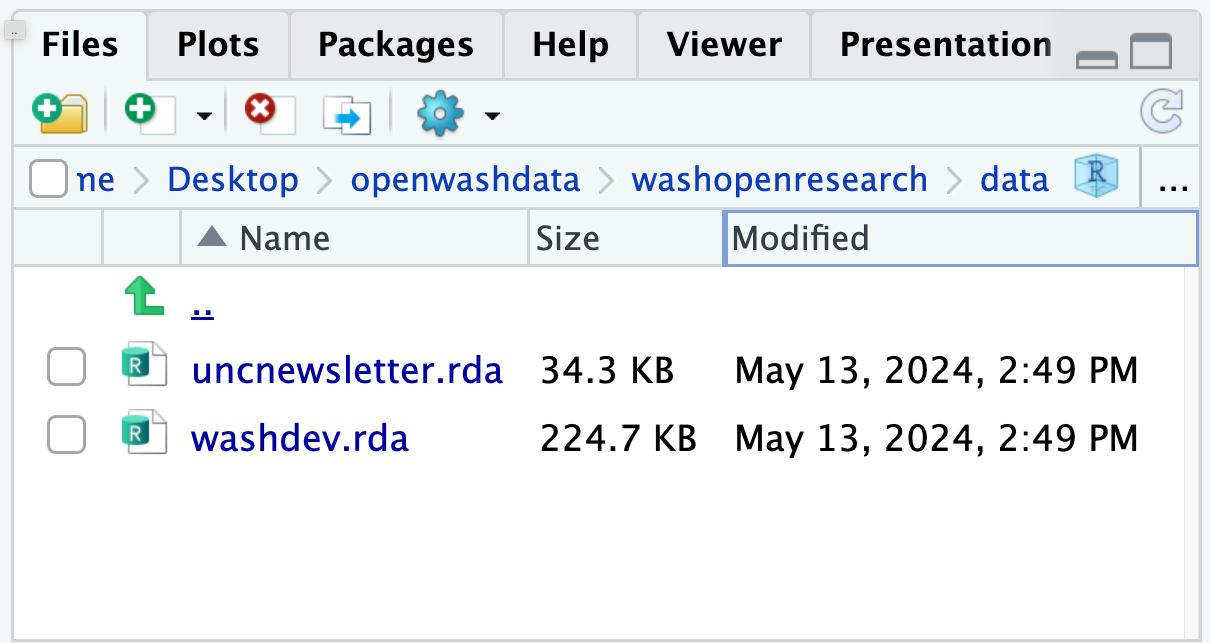The height and width of the screenshot is (643, 1210).
Task: Click the rename file arrow icon
Action: click(347, 115)
